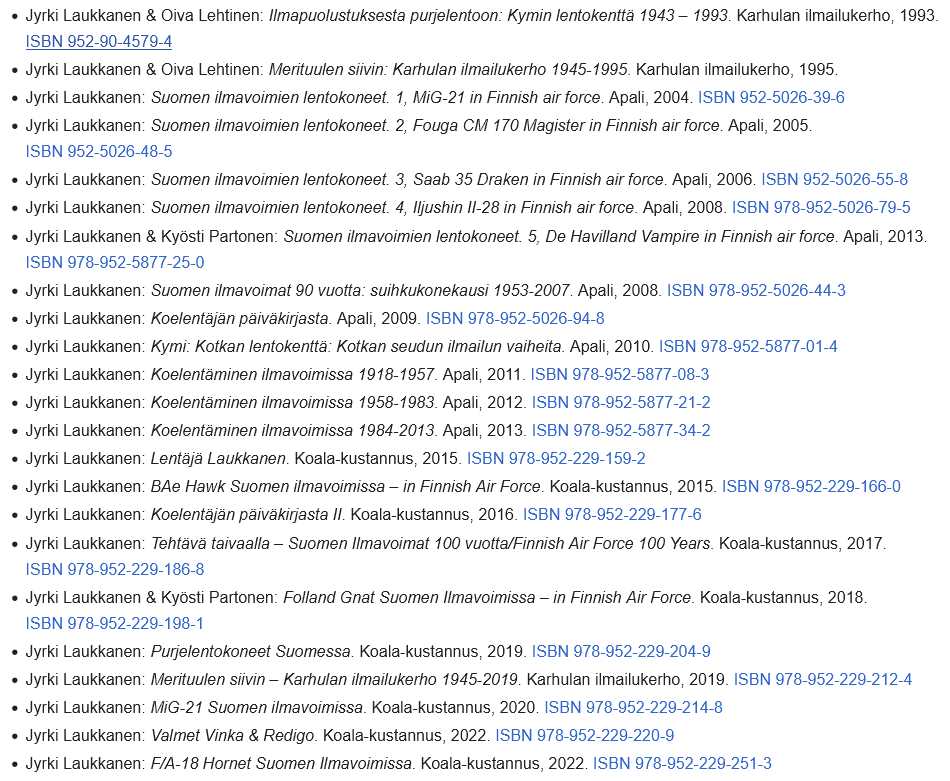Click 'Lentäjä Laukkanen' title
The height and width of the screenshot is (781, 950).
219,458
